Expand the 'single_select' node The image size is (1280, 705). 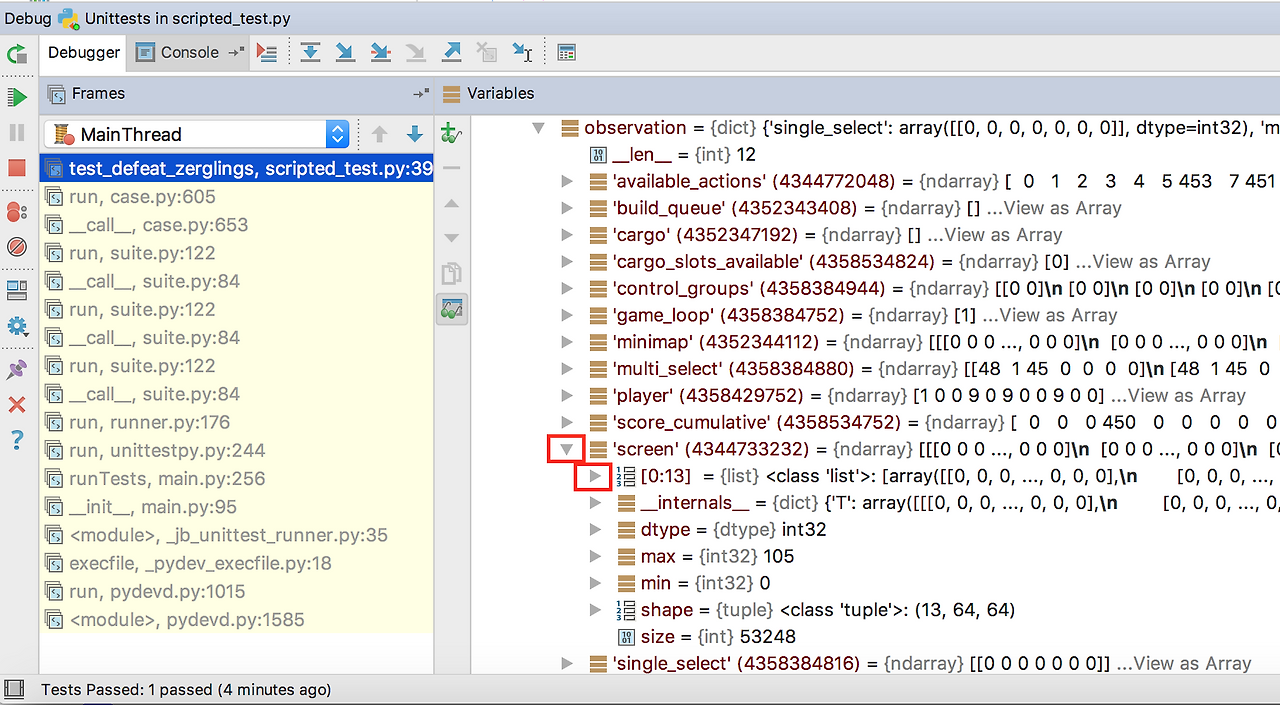click(x=567, y=664)
